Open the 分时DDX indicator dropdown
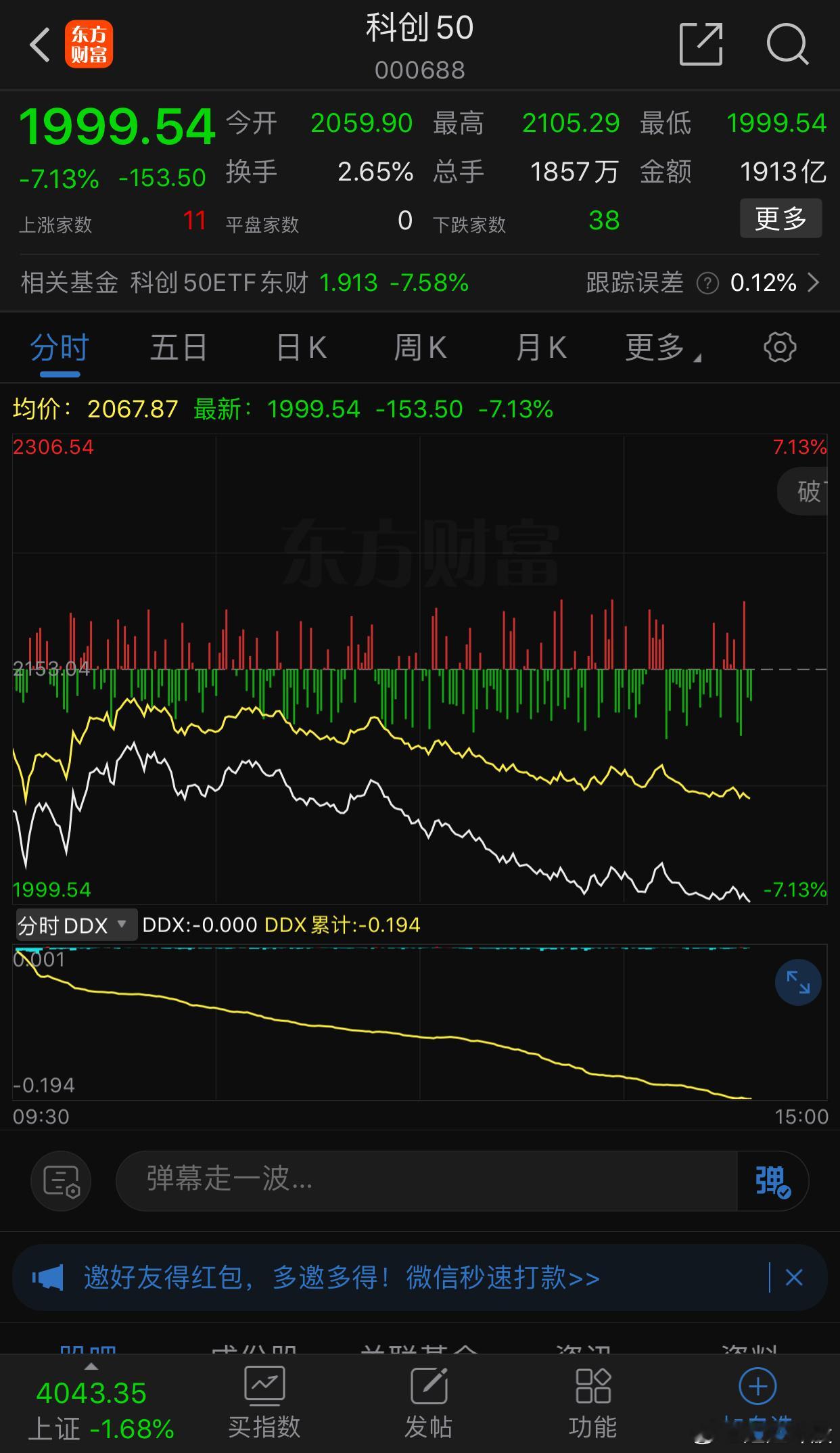 76,925
